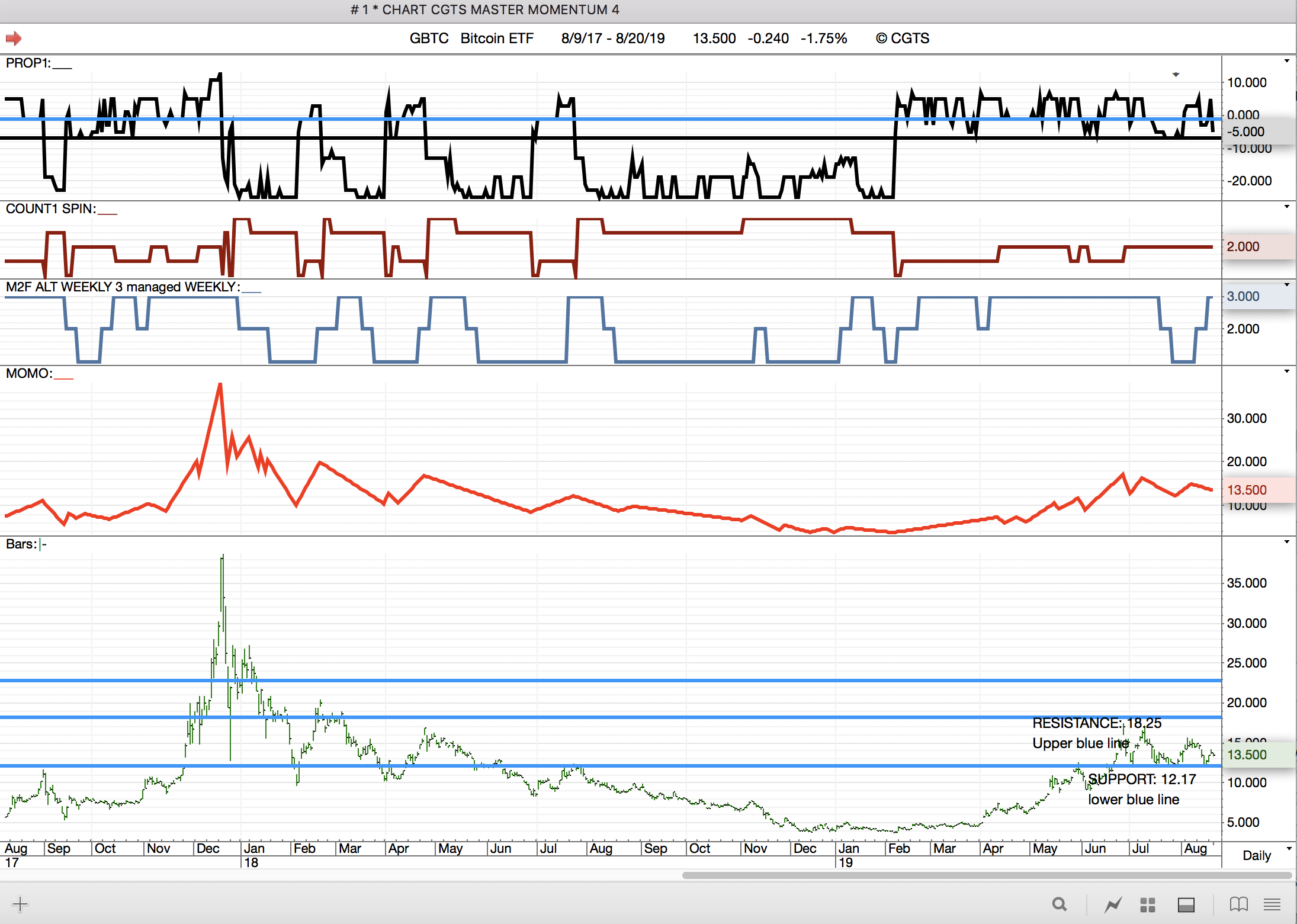This screenshot has height=924, width=1297.
Task: Open the COUNT1 SPIN pane dropdown arrow
Action: [1286, 207]
